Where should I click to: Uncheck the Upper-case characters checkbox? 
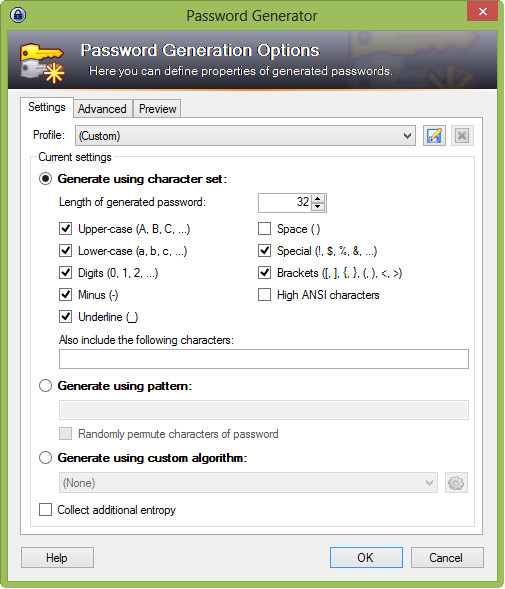point(65,228)
